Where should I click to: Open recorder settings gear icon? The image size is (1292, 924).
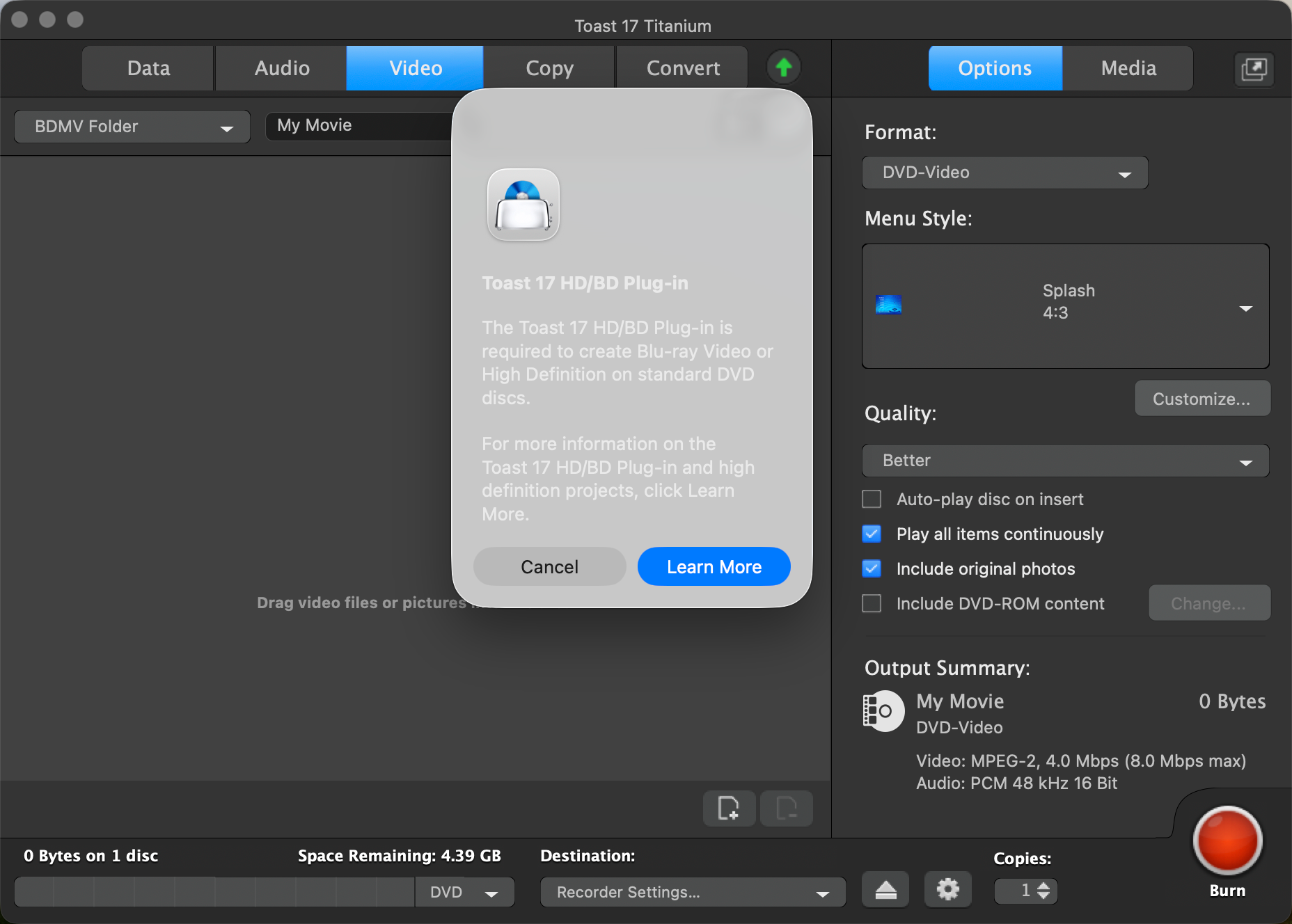pyautogui.click(x=947, y=890)
